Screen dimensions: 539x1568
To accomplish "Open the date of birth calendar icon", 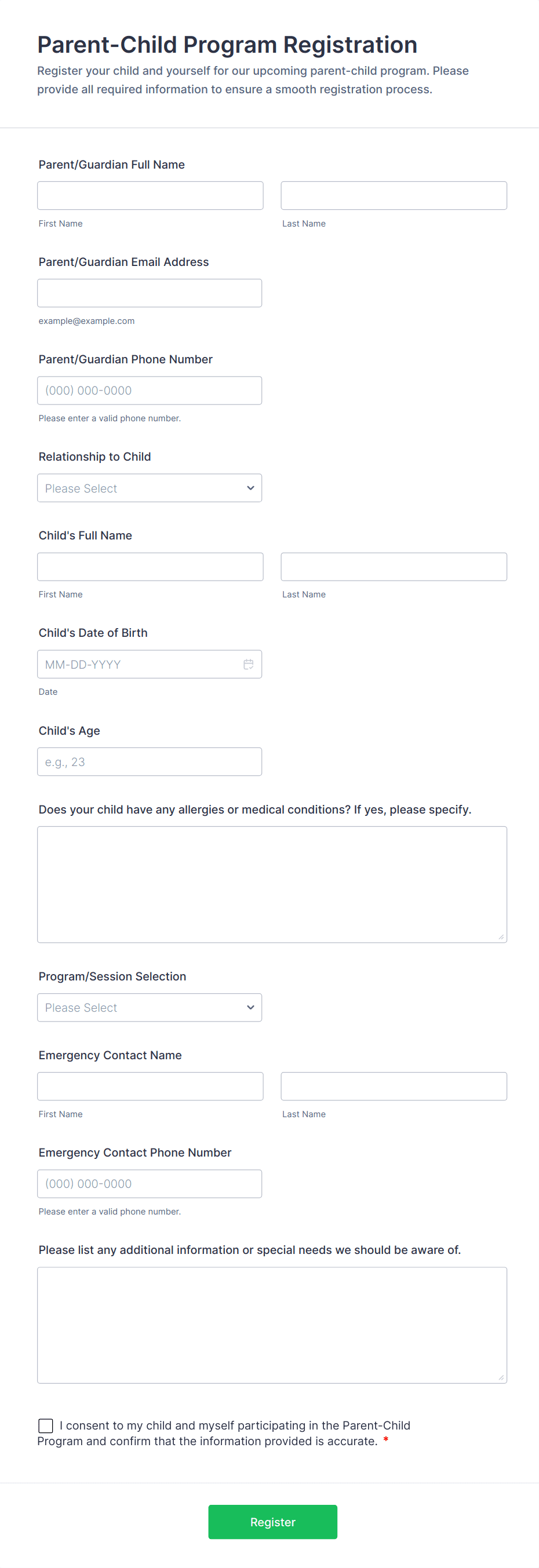I will point(249,664).
